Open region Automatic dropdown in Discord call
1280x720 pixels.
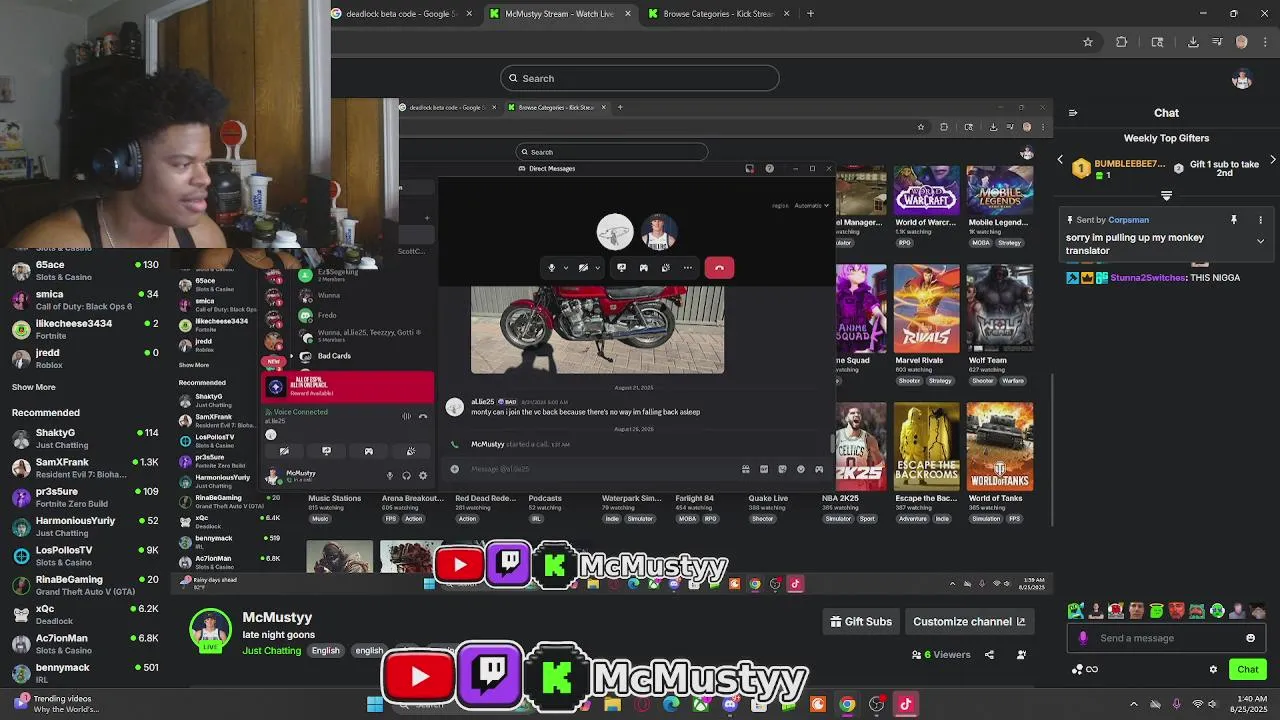pyautogui.click(x=811, y=205)
